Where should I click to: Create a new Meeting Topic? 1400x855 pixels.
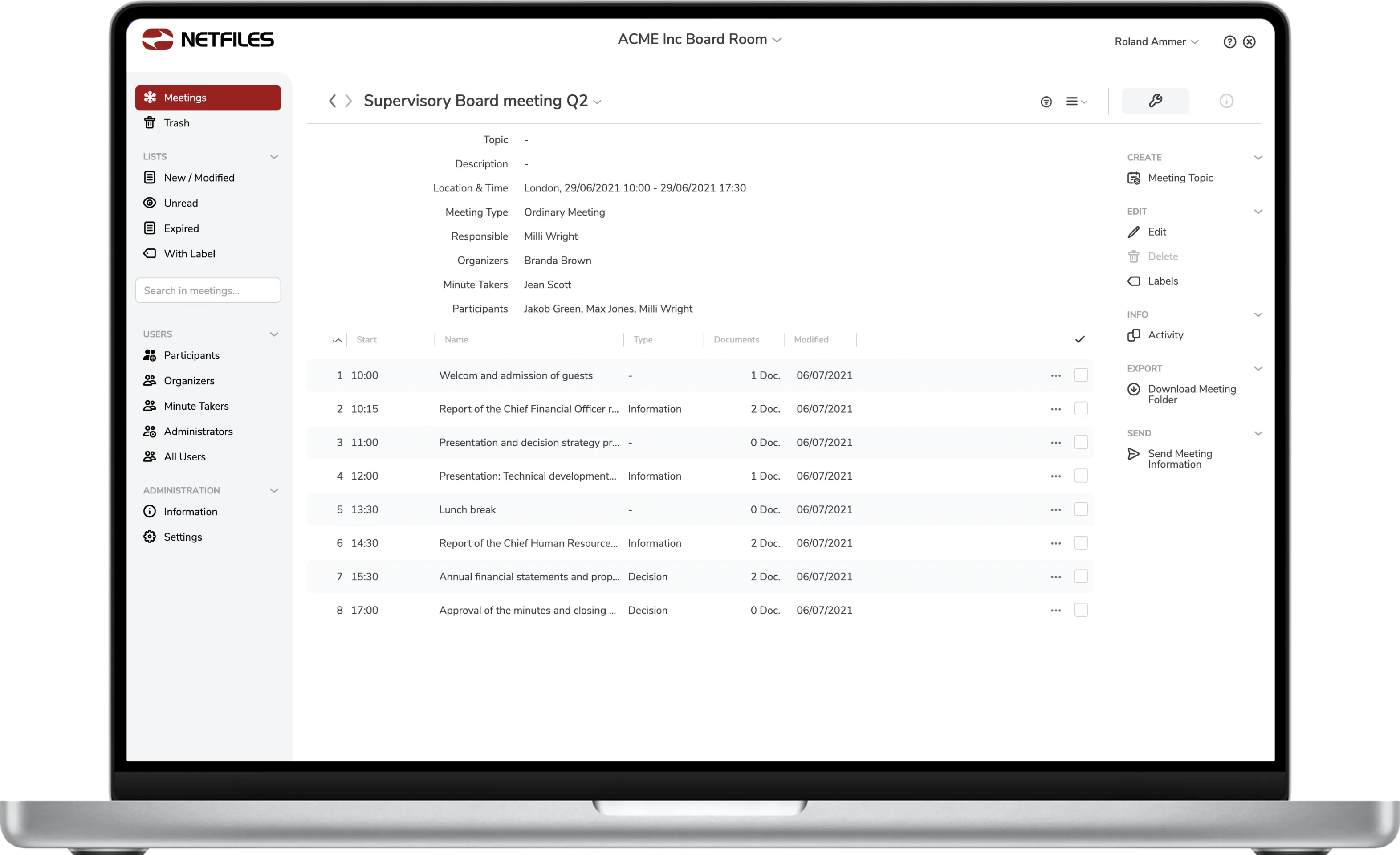[1170, 178]
